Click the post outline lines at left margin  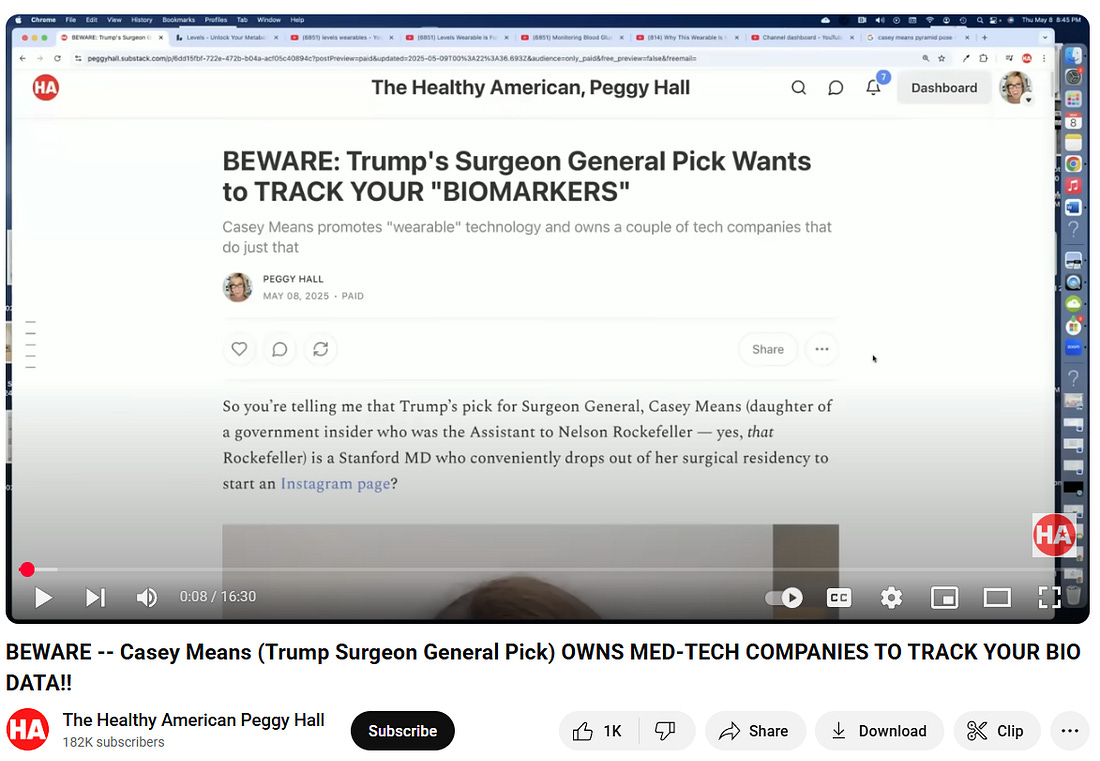30,344
